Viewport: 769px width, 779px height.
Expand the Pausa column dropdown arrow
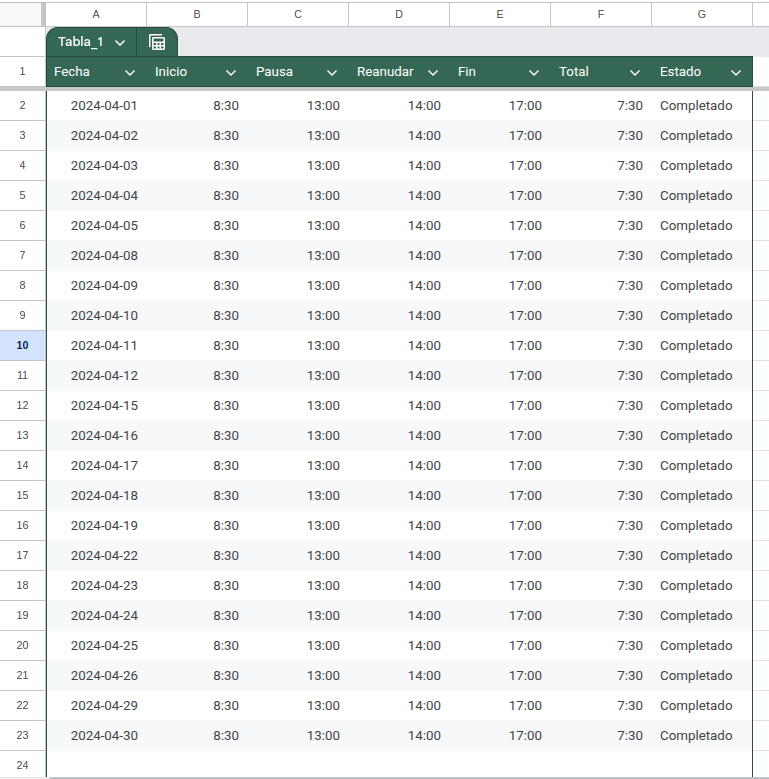click(x=332, y=72)
